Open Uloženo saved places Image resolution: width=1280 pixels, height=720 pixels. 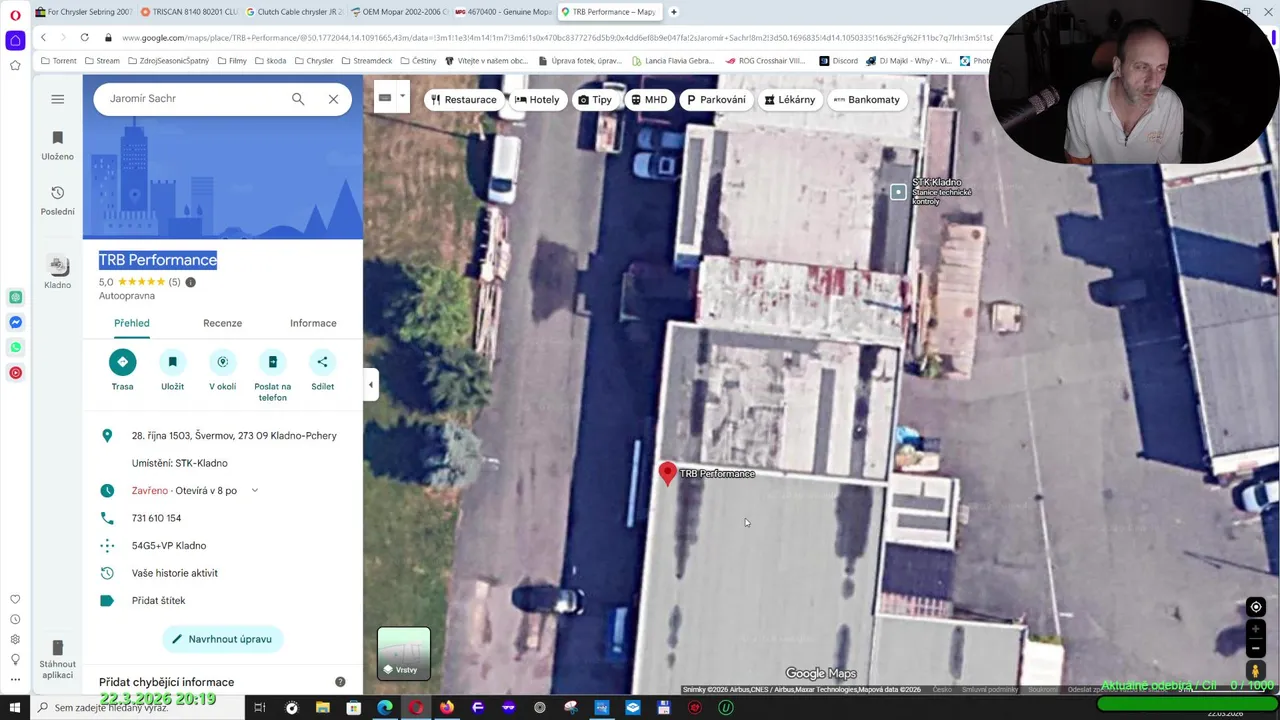[x=57, y=146]
